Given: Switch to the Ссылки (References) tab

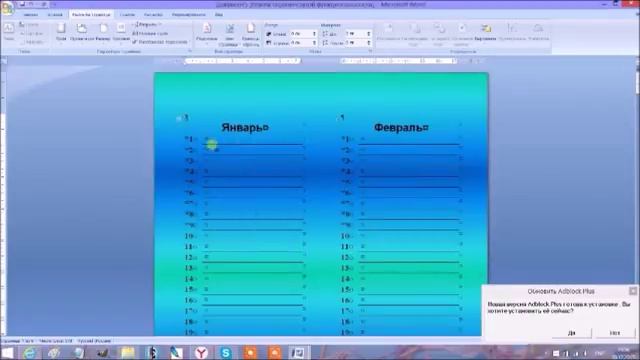Looking at the screenshot, I should tap(127, 15).
